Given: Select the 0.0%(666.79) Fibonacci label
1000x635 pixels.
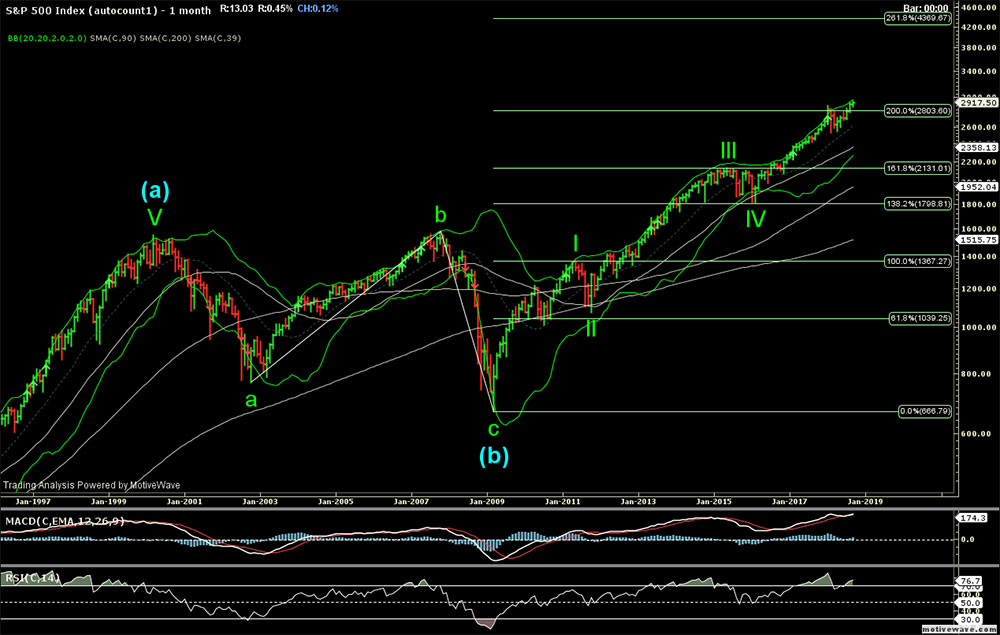Looking at the screenshot, I should [x=918, y=411].
